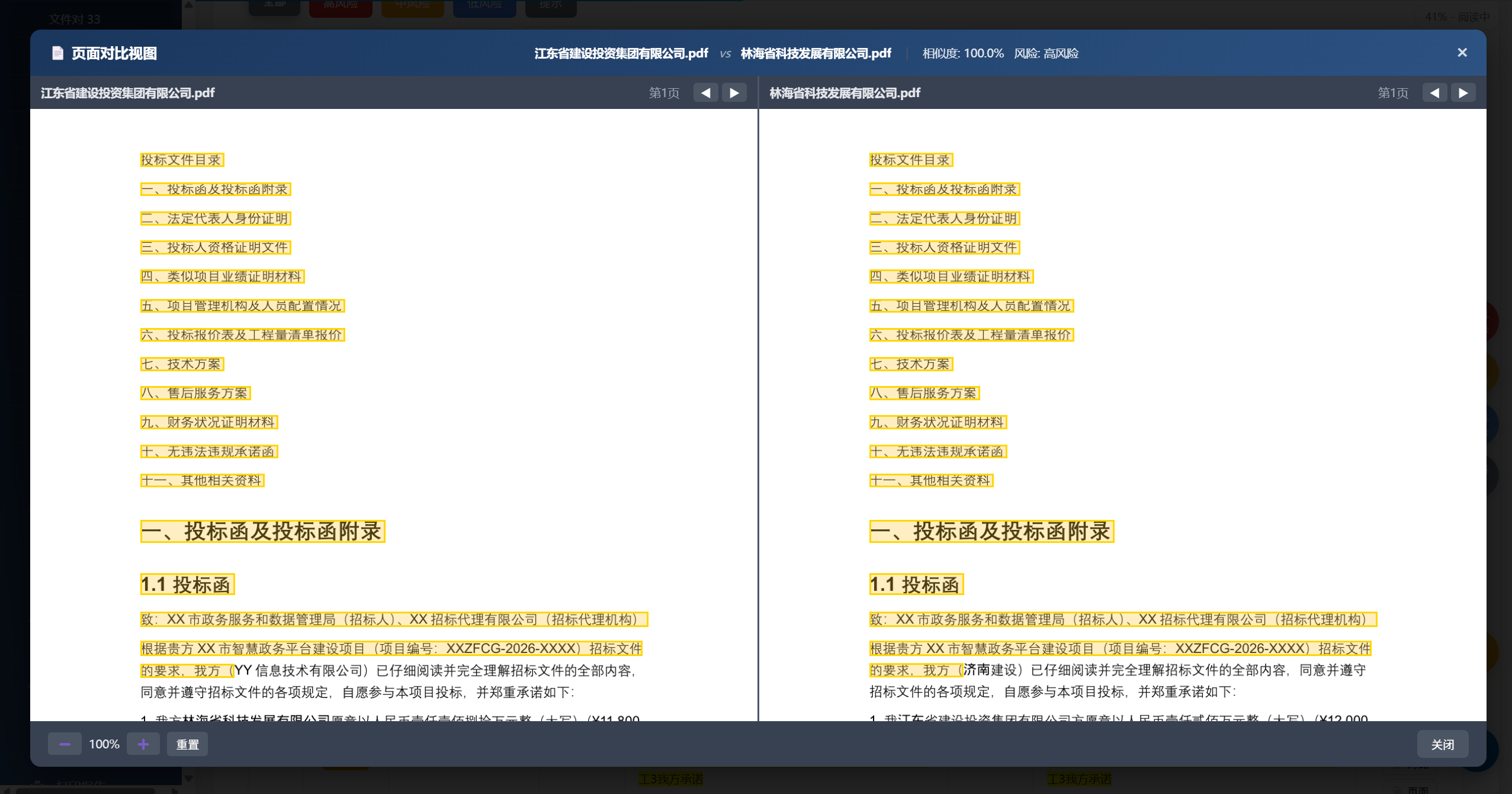The image size is (1512, 794).
Task: Click 六、投标报价表及工程量清单报价 in right document
Action: click(x=971, y=335)
